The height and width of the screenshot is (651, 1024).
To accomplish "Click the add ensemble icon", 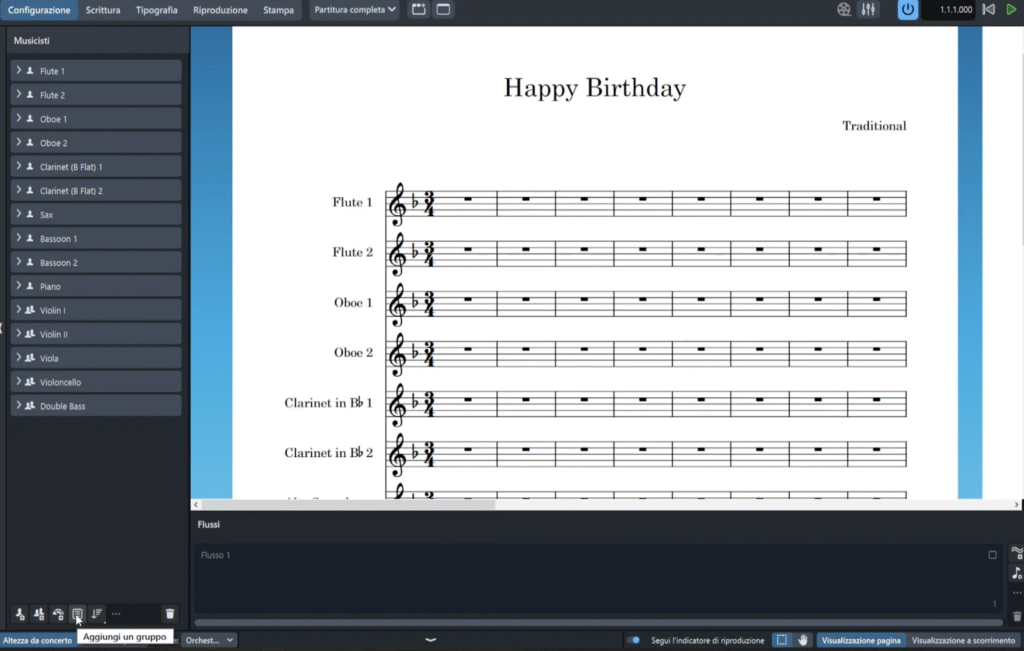I will pos(58,614).
